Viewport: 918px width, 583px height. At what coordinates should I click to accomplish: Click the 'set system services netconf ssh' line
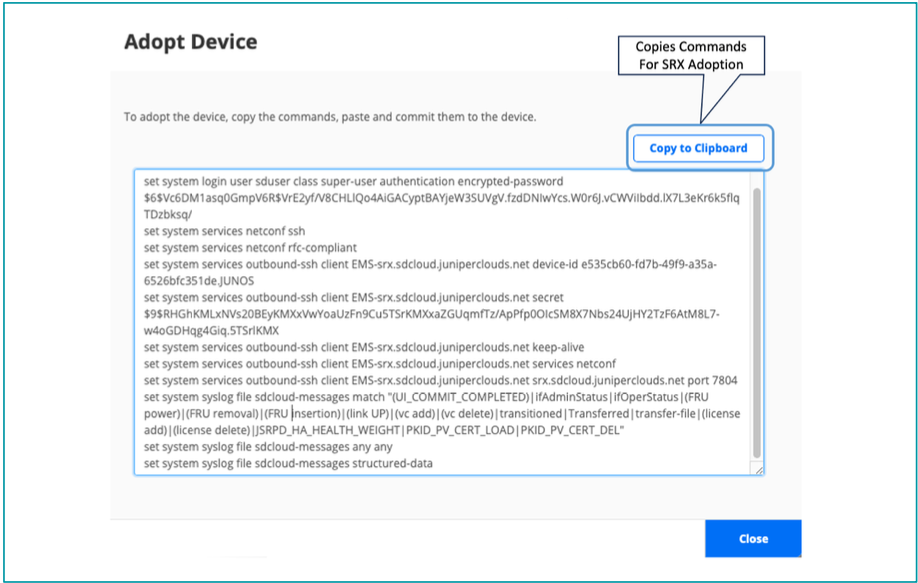[x=225, y=231]
